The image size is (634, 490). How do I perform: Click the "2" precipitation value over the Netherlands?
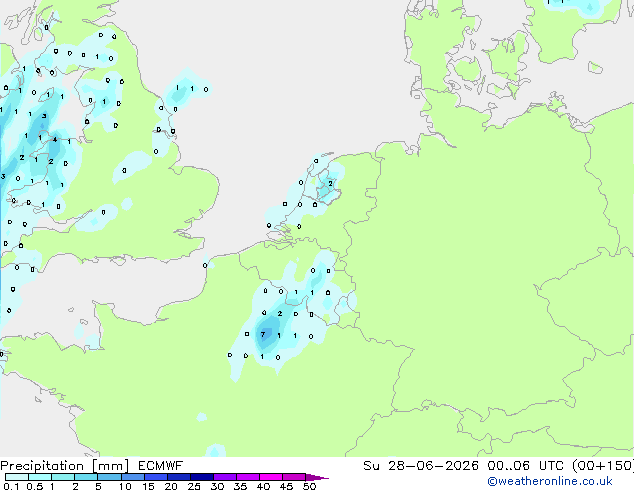click(330, 184)
